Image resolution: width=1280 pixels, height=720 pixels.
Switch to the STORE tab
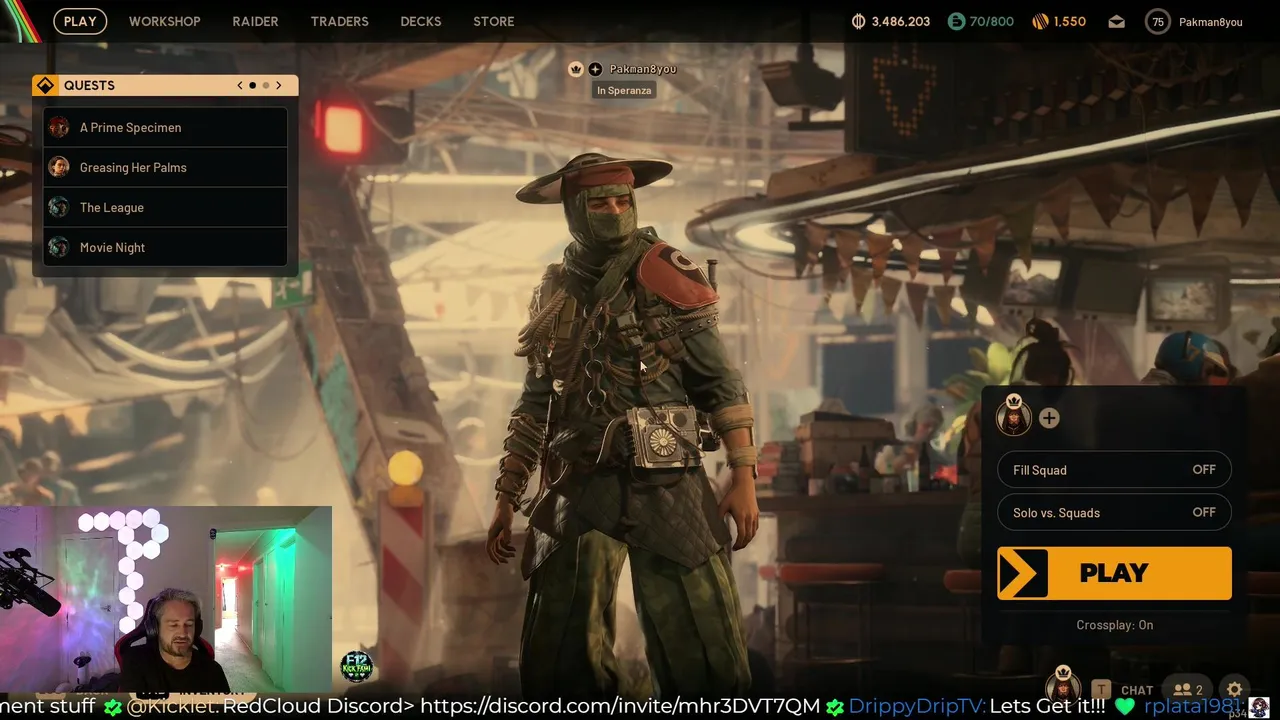[x=494, y=21]
